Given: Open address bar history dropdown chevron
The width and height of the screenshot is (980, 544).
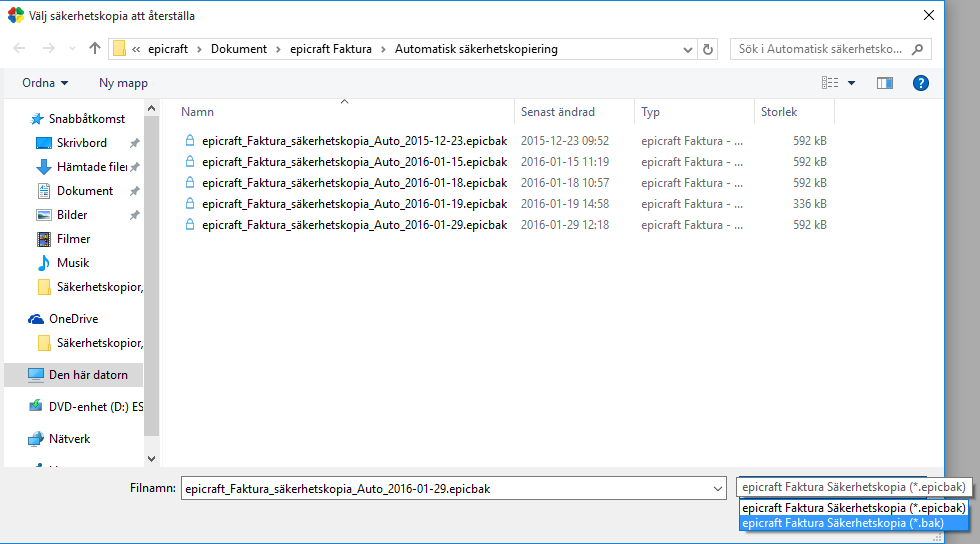Looking at the screenshot, I should point(688,49).
